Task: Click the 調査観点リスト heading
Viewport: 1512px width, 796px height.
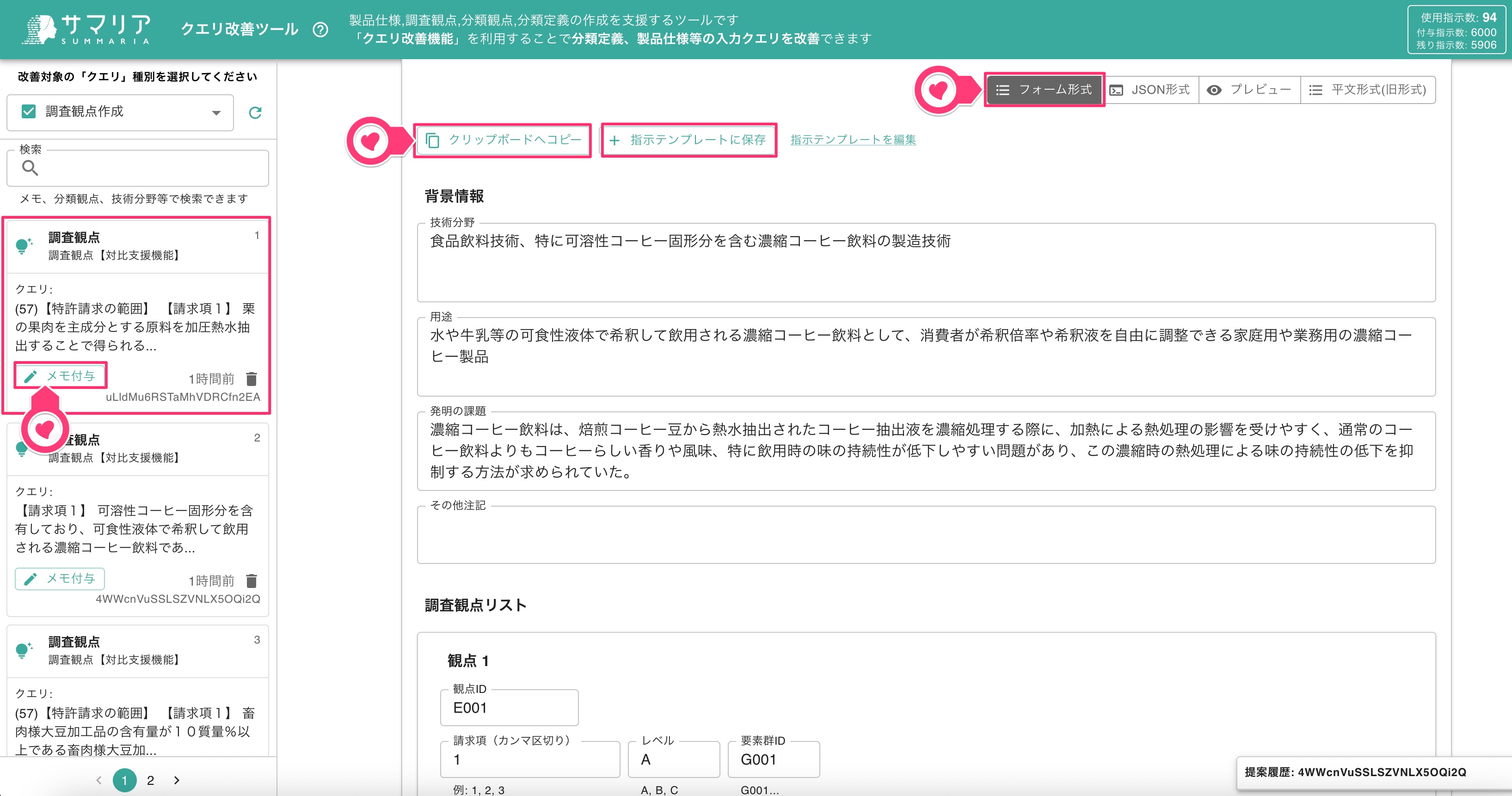Action: click(x=475, y=605)
